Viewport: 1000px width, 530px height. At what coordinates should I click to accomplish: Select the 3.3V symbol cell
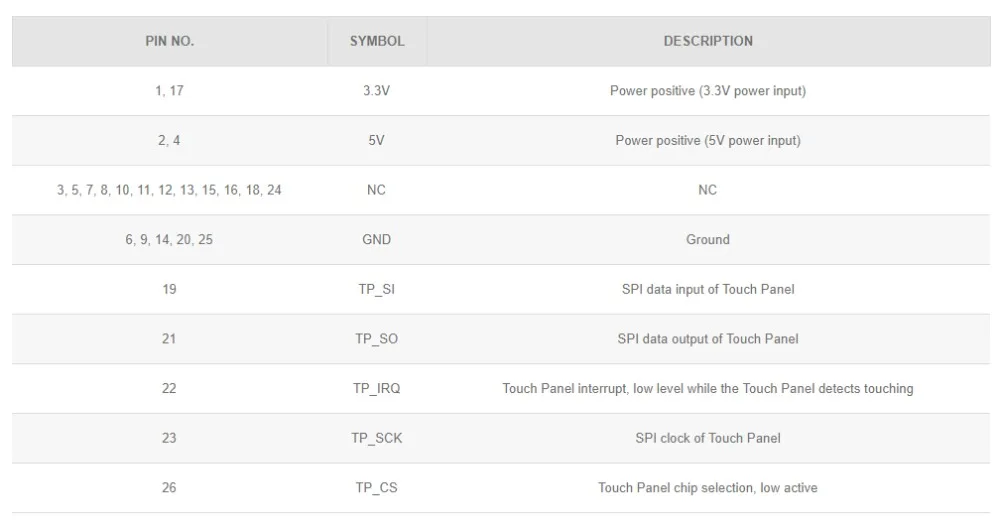click(377, 91)
